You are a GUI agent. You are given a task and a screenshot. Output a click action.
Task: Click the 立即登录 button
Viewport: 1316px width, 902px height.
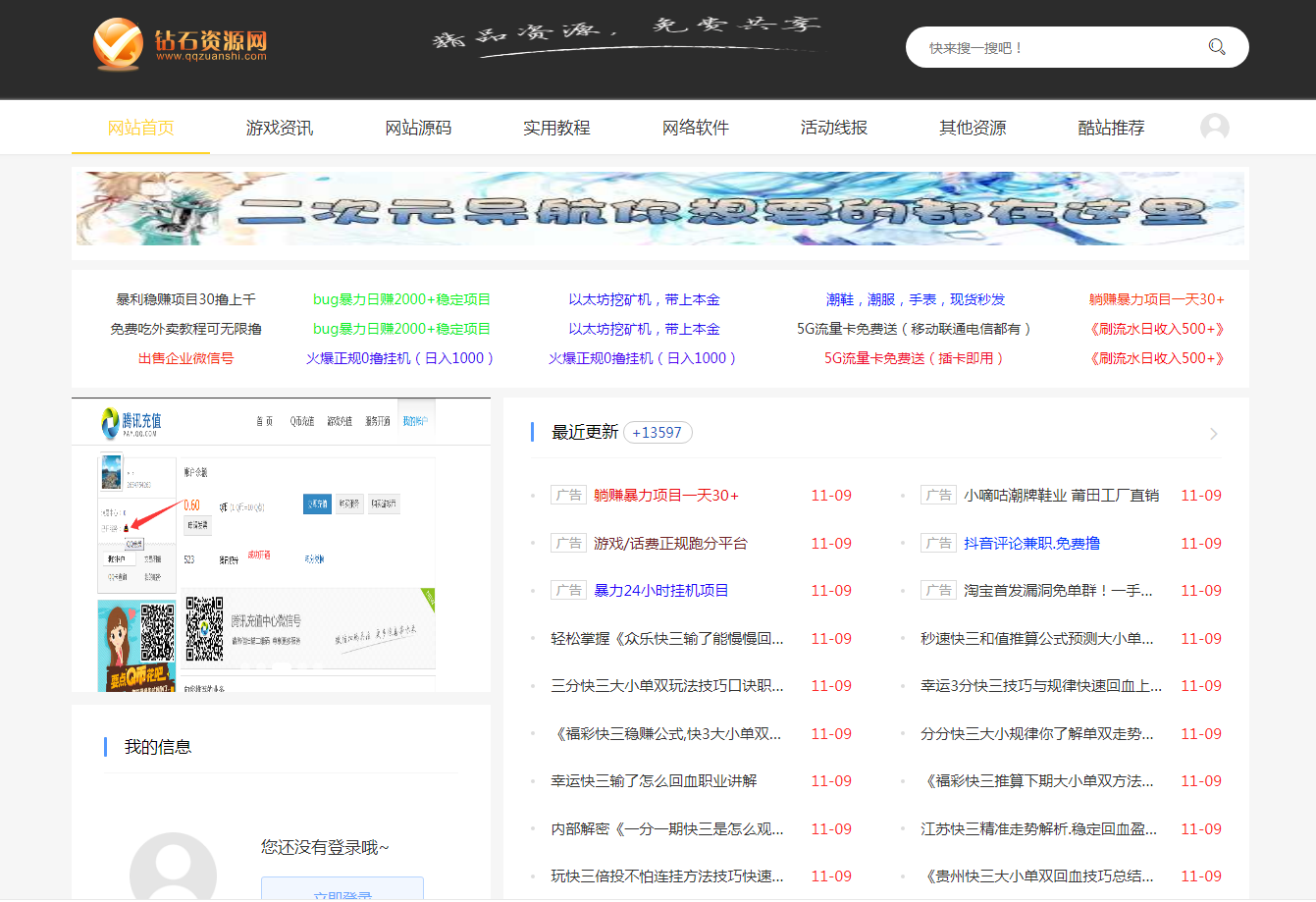342,890
